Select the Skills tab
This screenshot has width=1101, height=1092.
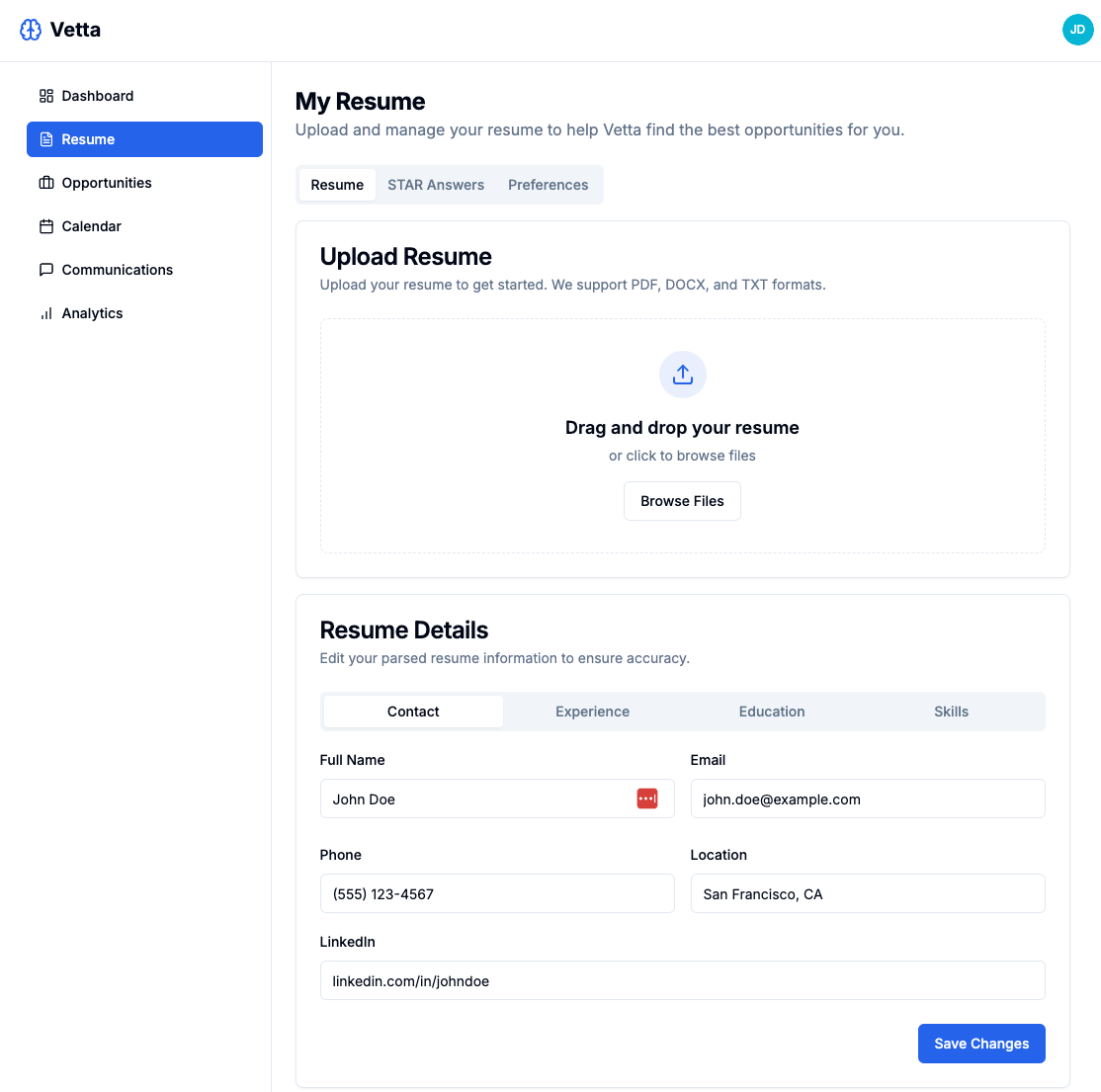(951, 712)
